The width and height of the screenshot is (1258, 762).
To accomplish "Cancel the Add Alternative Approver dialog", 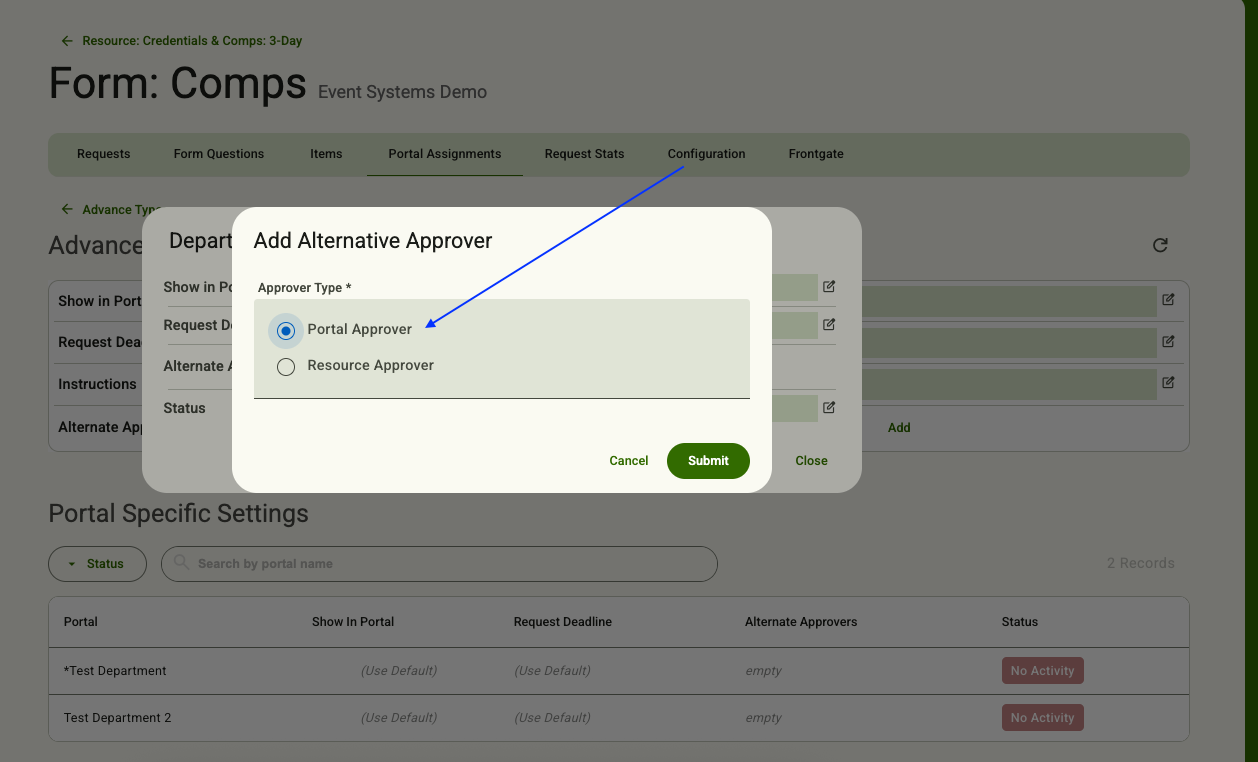I will 629,461.
